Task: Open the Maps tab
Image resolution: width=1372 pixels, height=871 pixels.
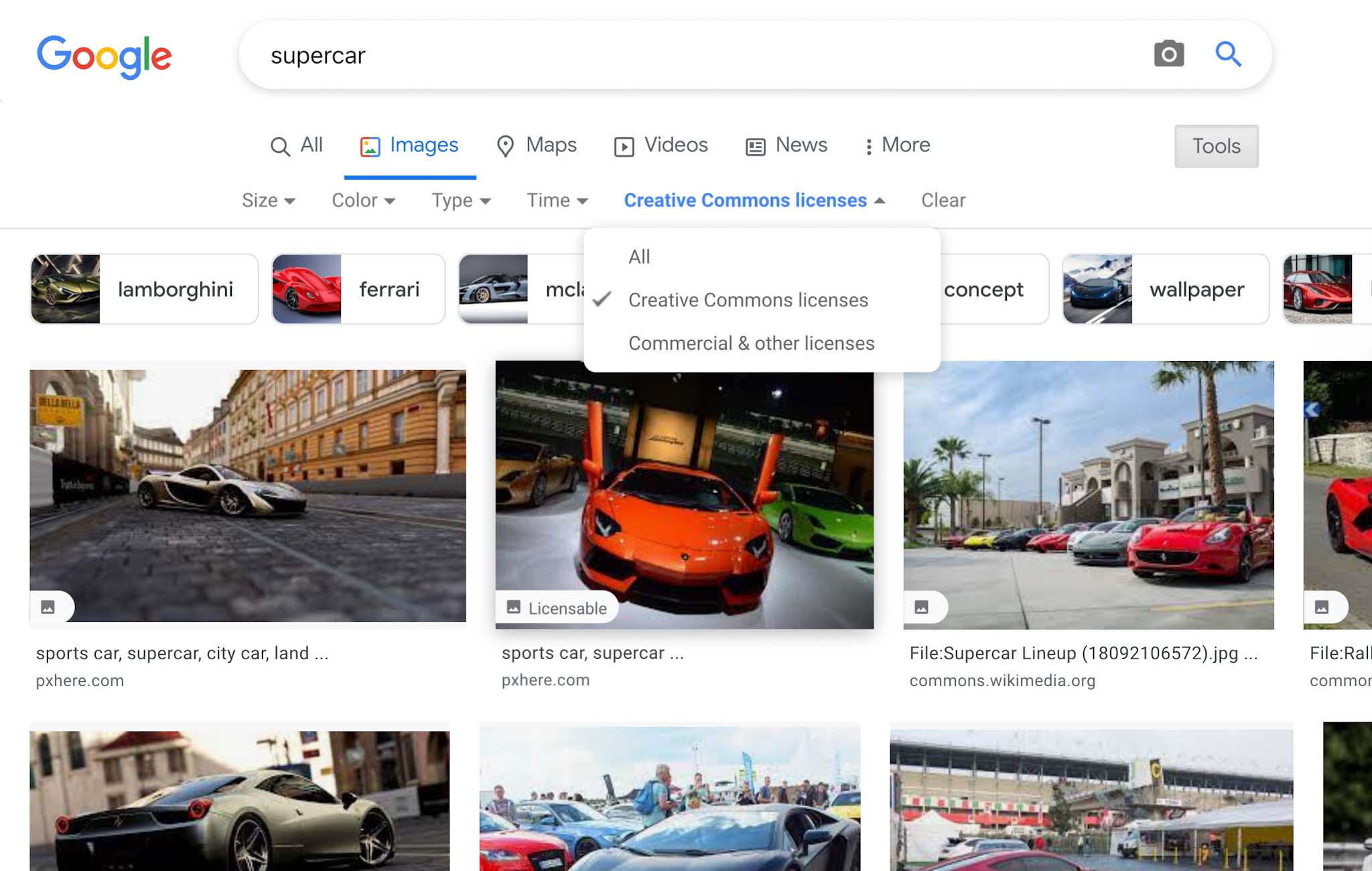Action: point(536,145)
